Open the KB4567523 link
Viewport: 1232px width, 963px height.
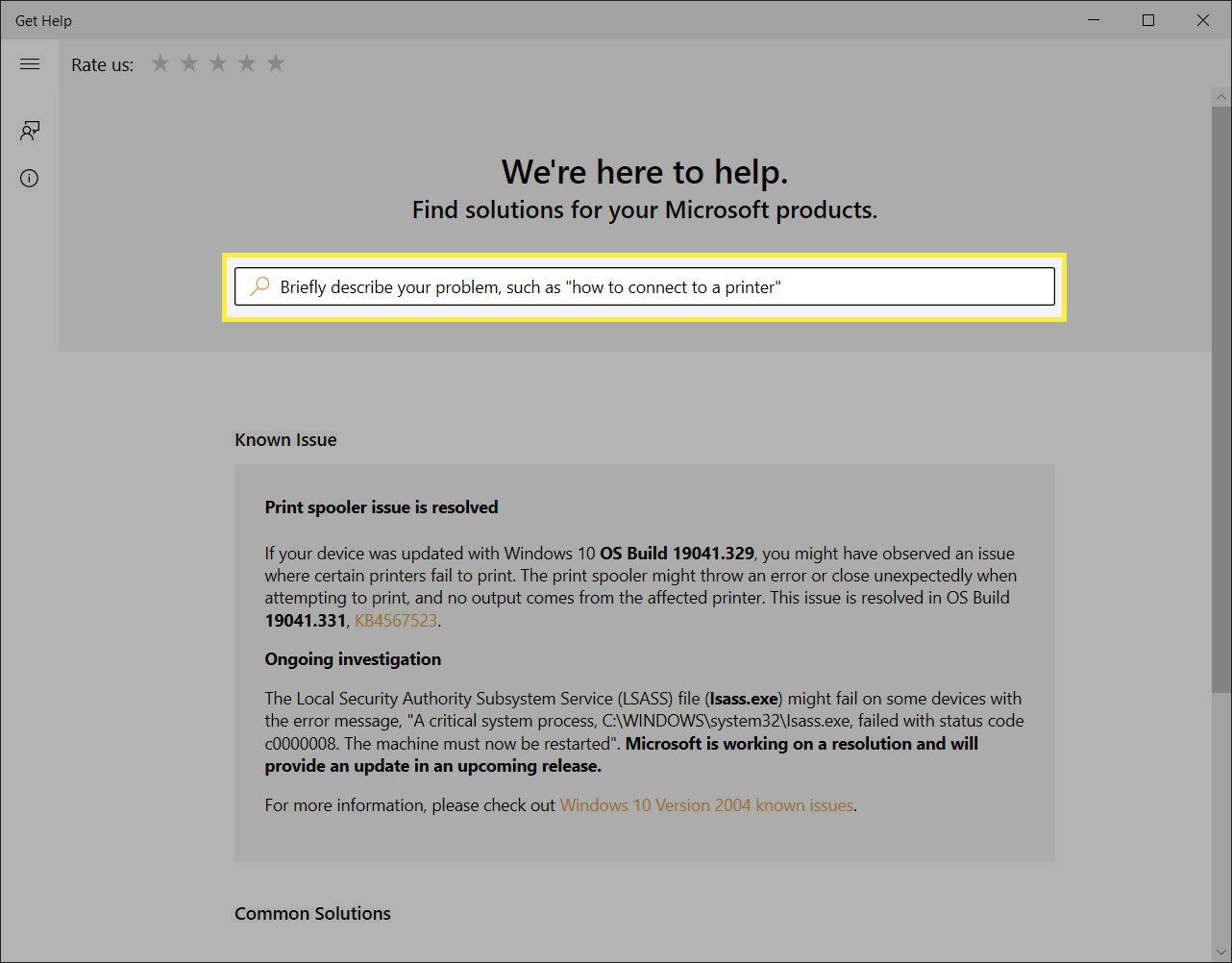click(x=396, y=621)
